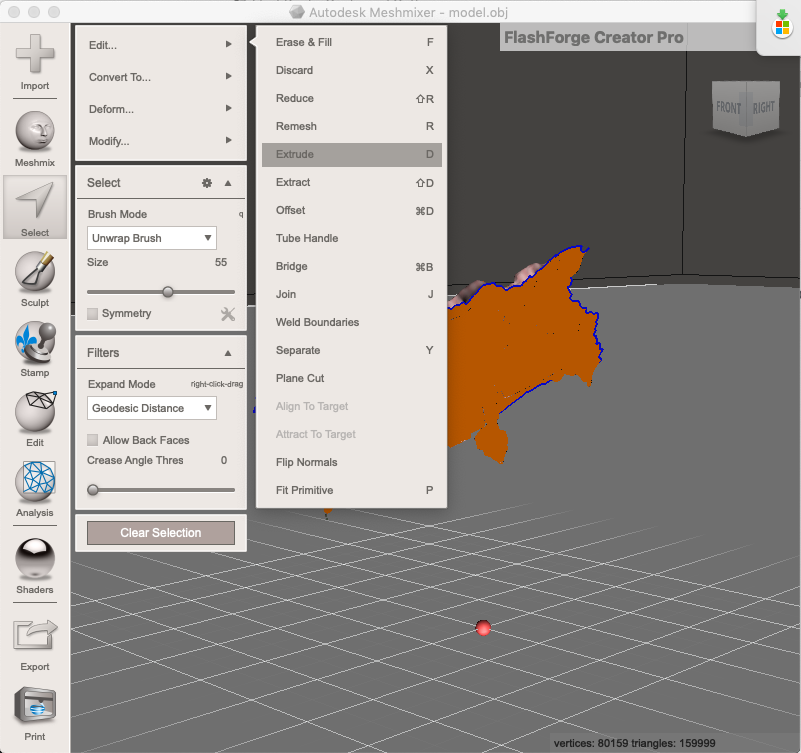Open the Shaders sphere tool
This screenshot has height=753, width=801.
tap(35, 558)
